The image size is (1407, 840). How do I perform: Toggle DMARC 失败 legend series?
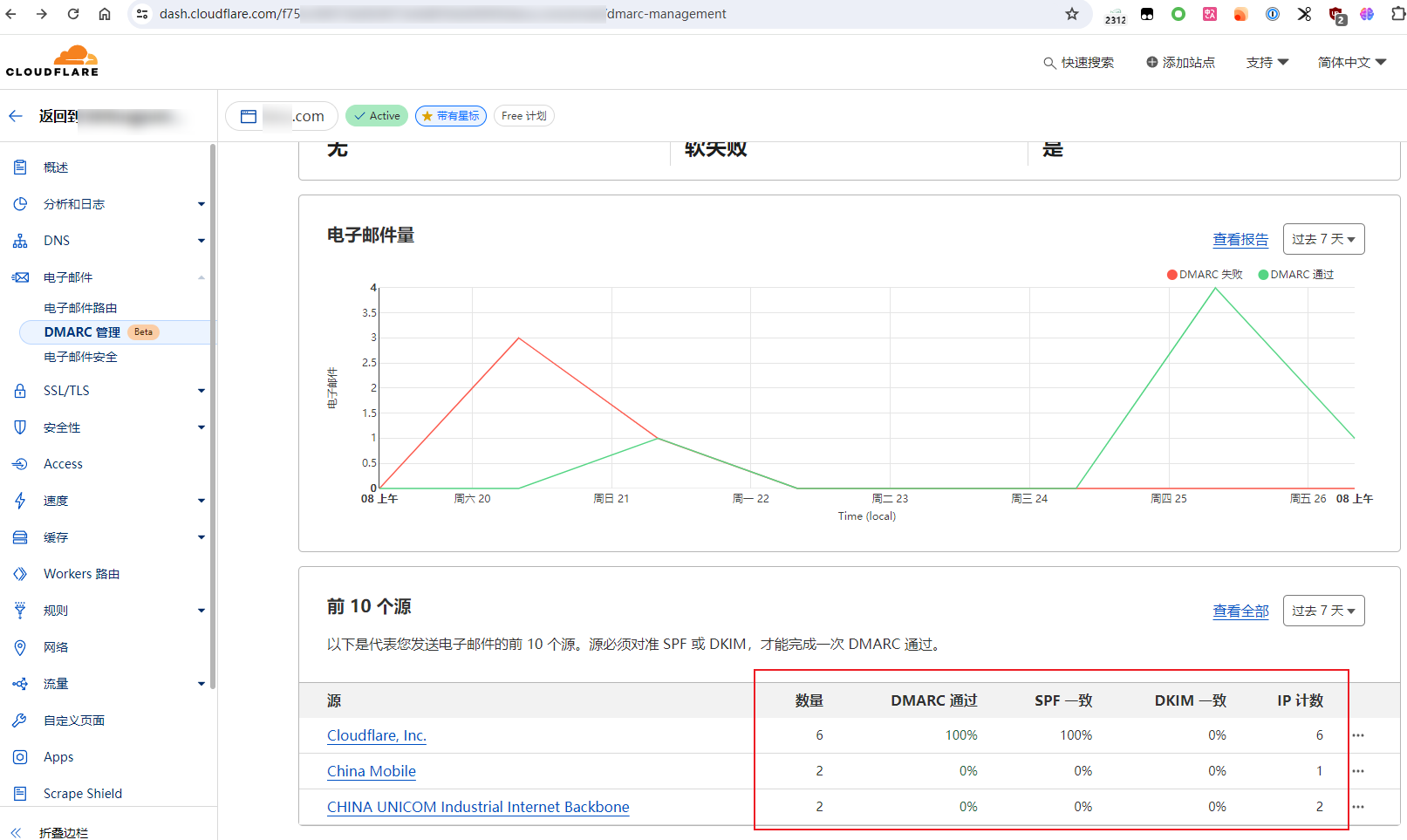point(1205,274)
